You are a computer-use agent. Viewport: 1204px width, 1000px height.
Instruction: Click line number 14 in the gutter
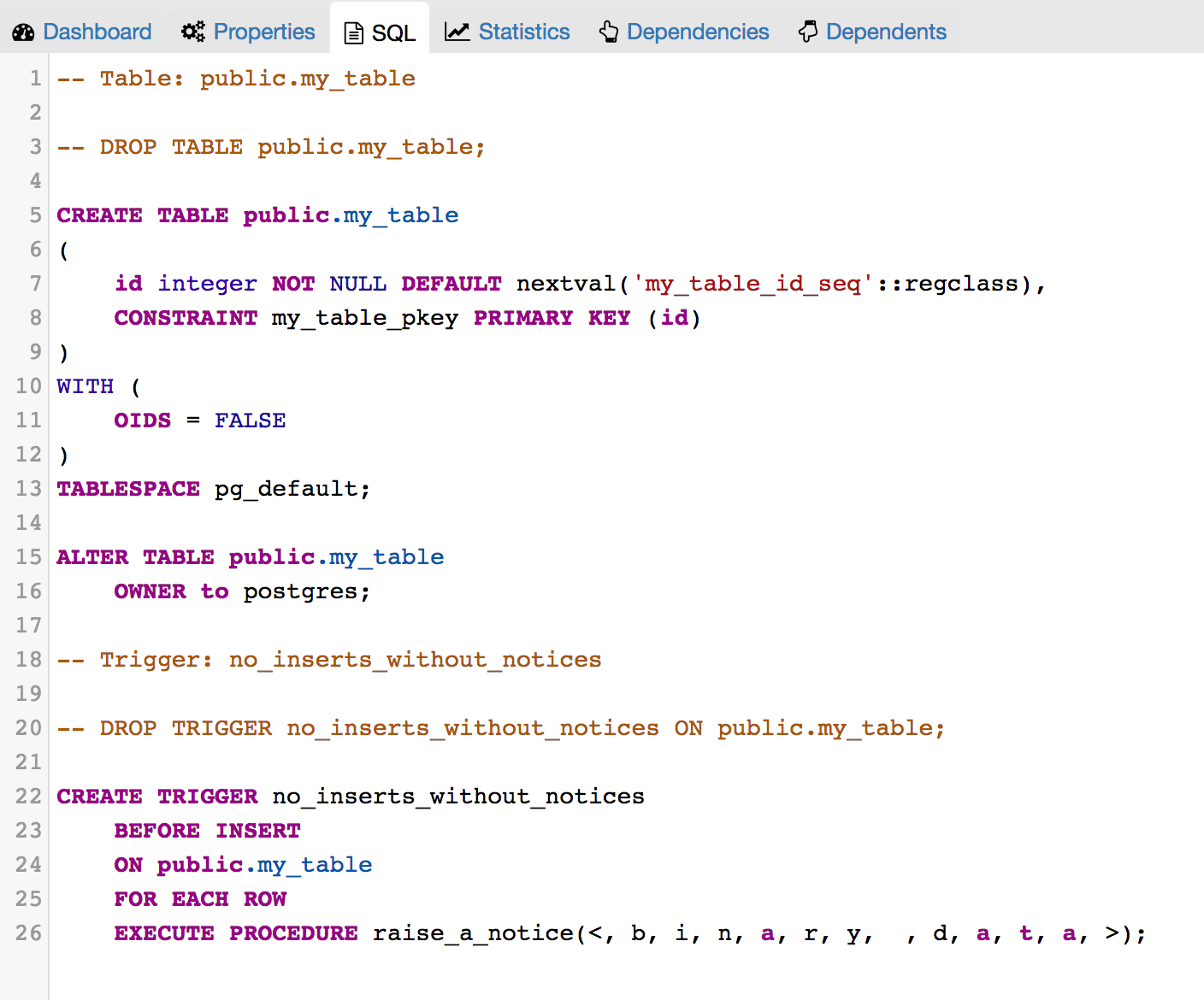click(x=28, y=523)
